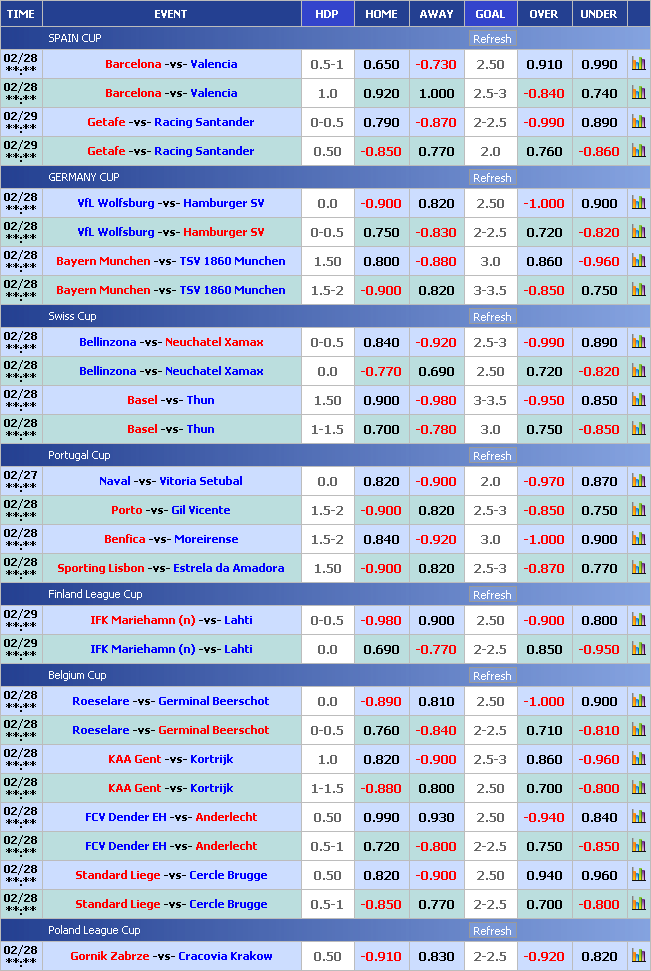Select the HDP column header
651x971 pixels.
(x=327, y=14)
